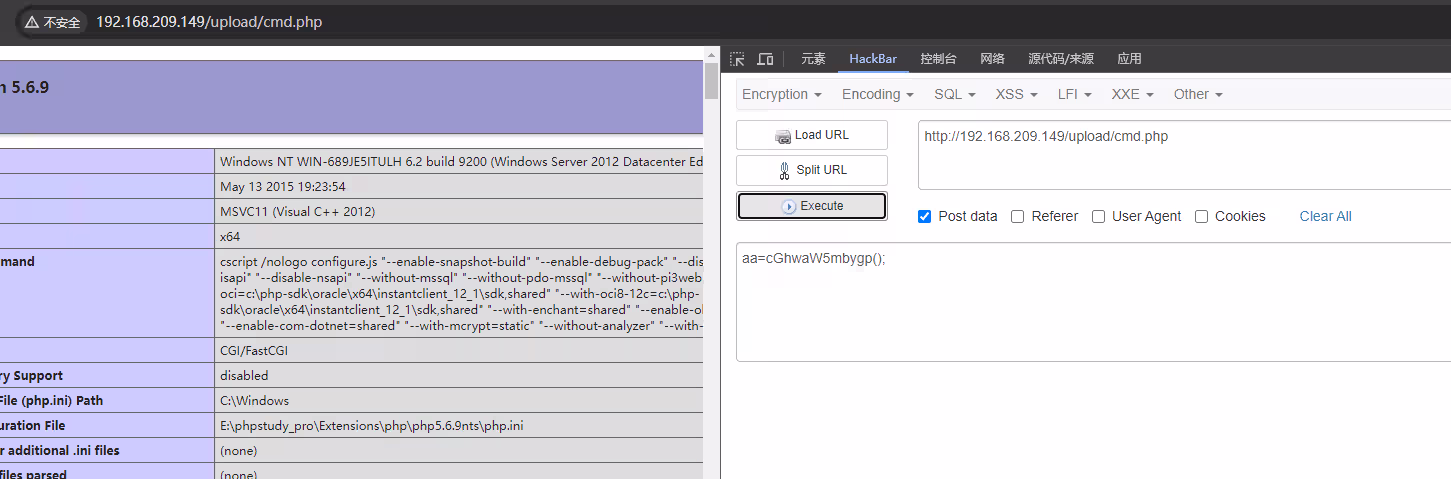Click the inspect element picker icon

coord(737,59)
